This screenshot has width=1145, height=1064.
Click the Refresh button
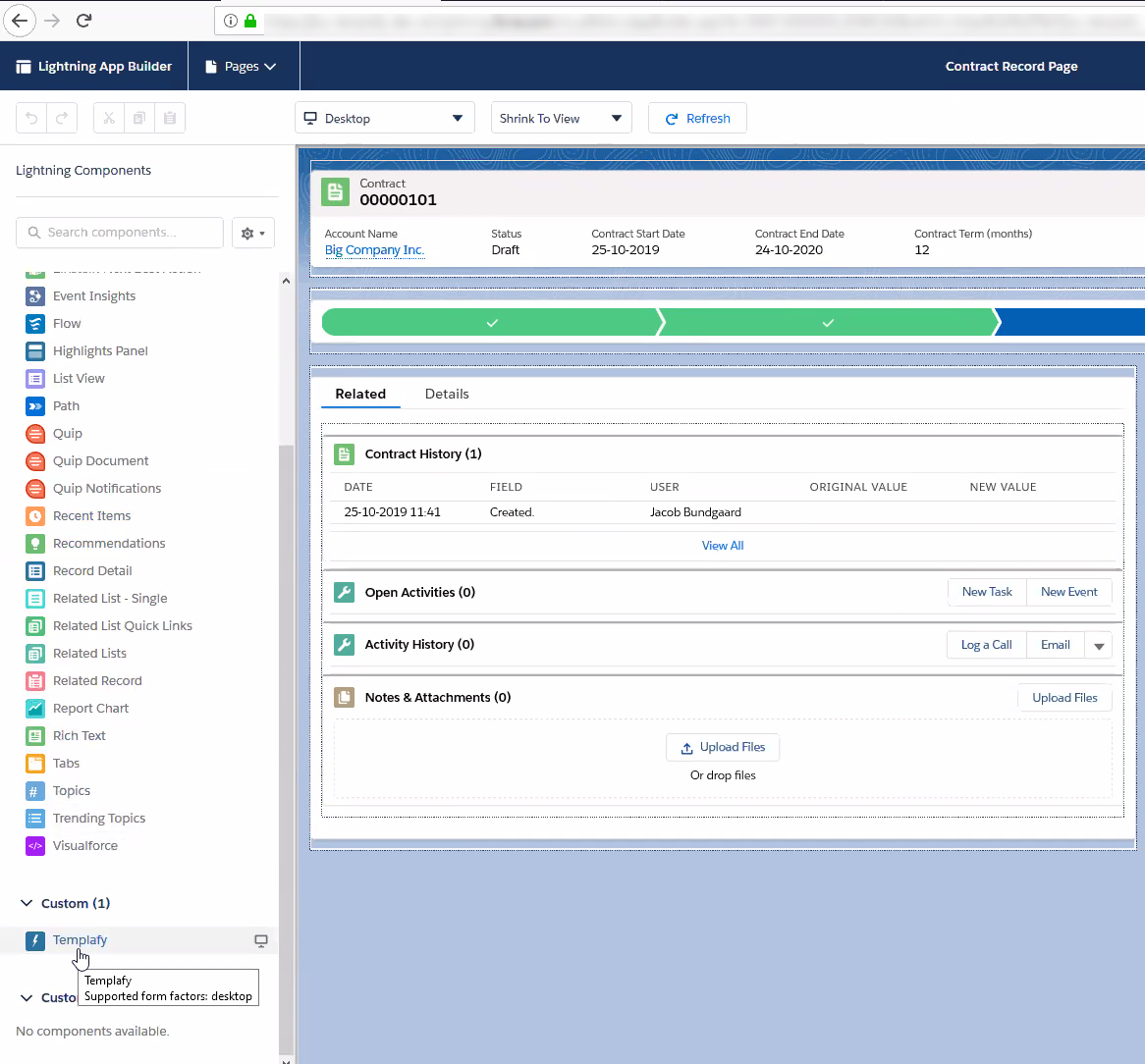click(x=697, y=118)
